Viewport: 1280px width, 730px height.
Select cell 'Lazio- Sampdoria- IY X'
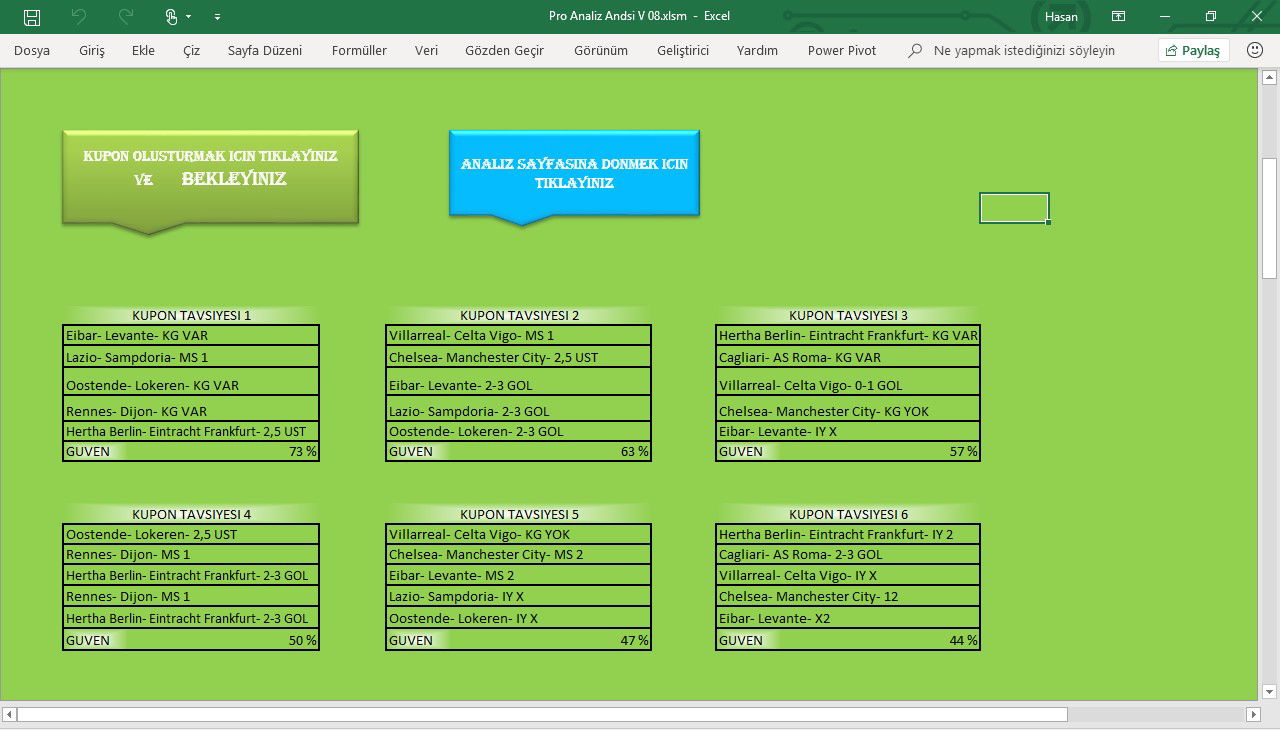[x=519, y=596]
